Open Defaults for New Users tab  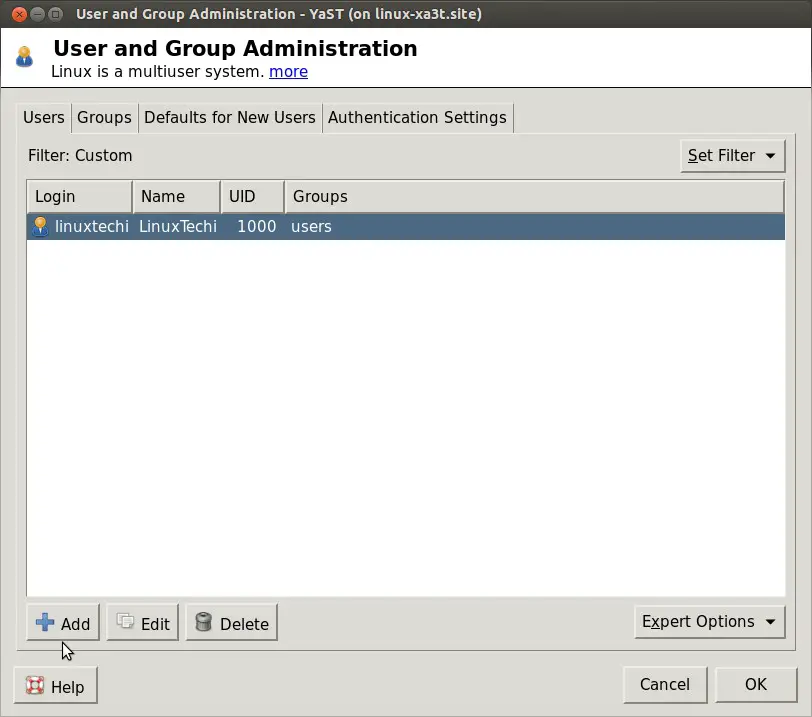pyautogui.click(x=229, y=118)
